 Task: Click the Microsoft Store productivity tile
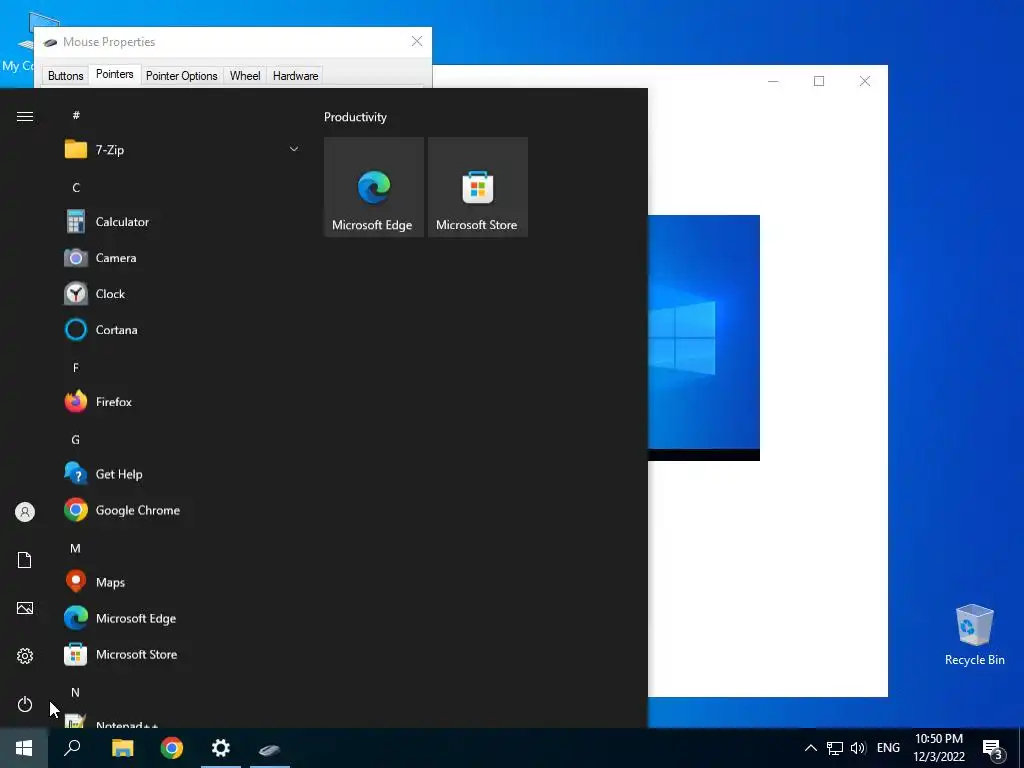point(477,187)
